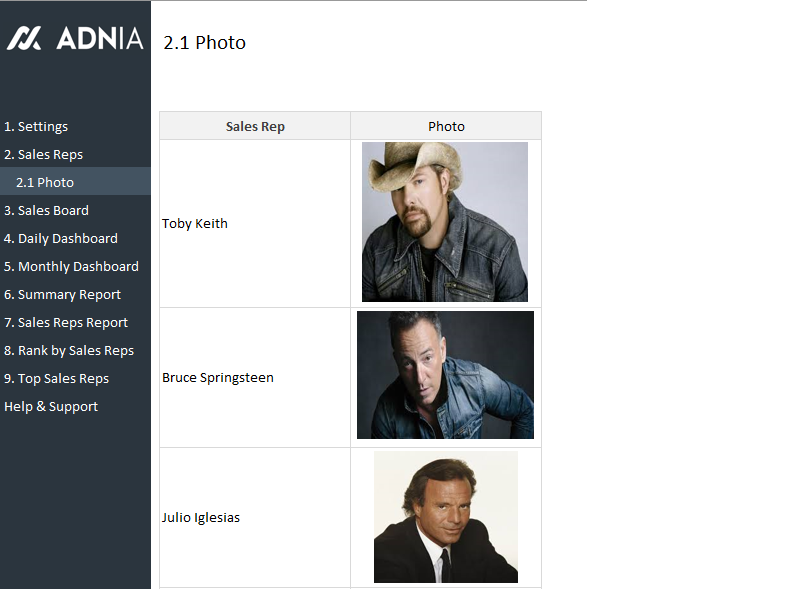This screenshot has width=785, height=589.
Task: Navigate to 4. Daily Dashboard
Action: click(x=61, y=239)
